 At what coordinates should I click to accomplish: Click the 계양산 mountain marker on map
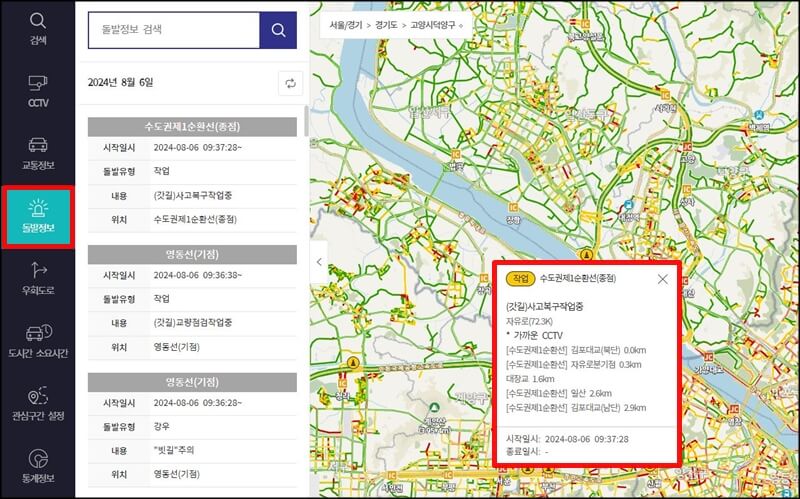[434, 408]
